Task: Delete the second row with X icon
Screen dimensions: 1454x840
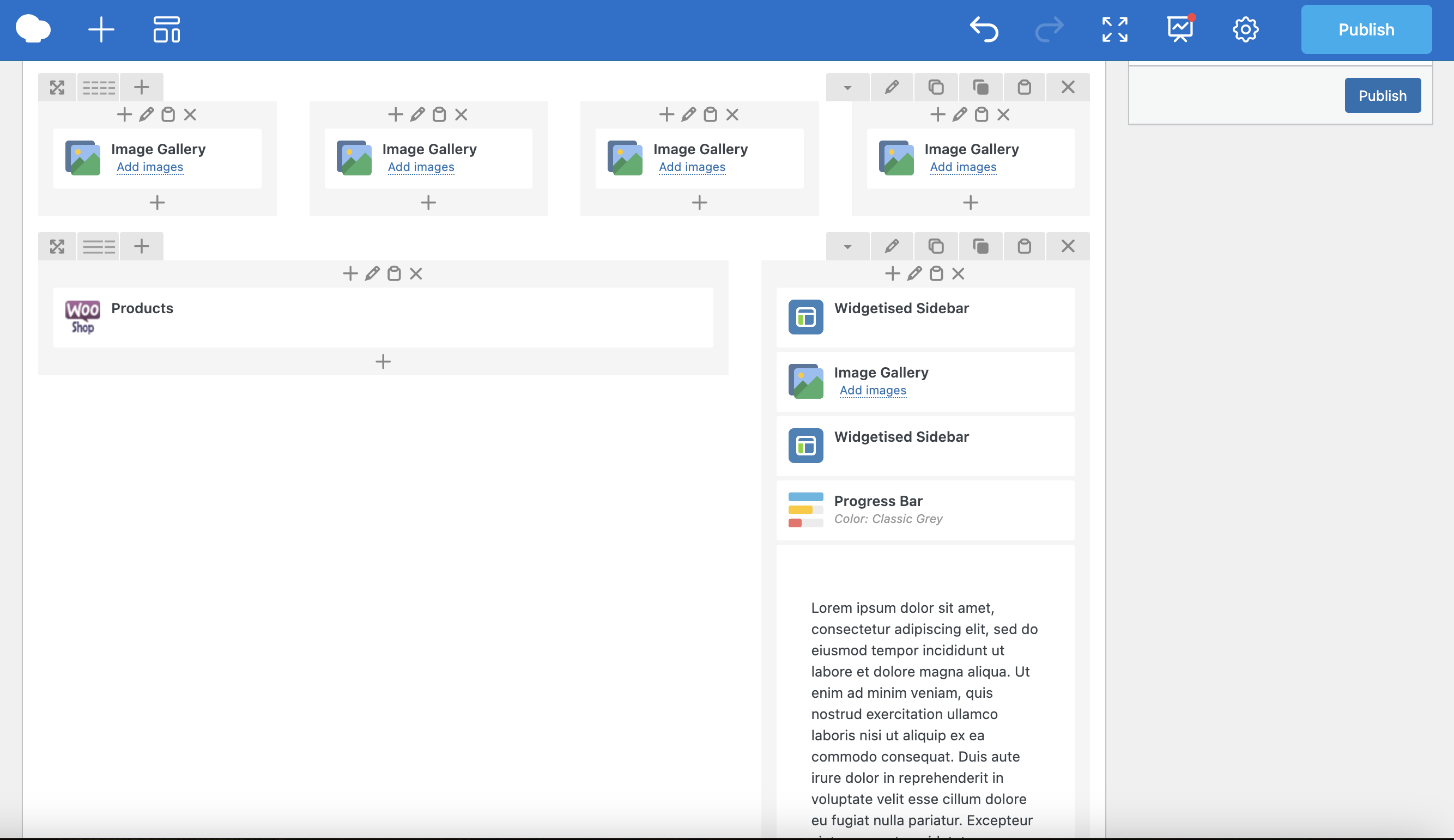Action: point(1068,246)
